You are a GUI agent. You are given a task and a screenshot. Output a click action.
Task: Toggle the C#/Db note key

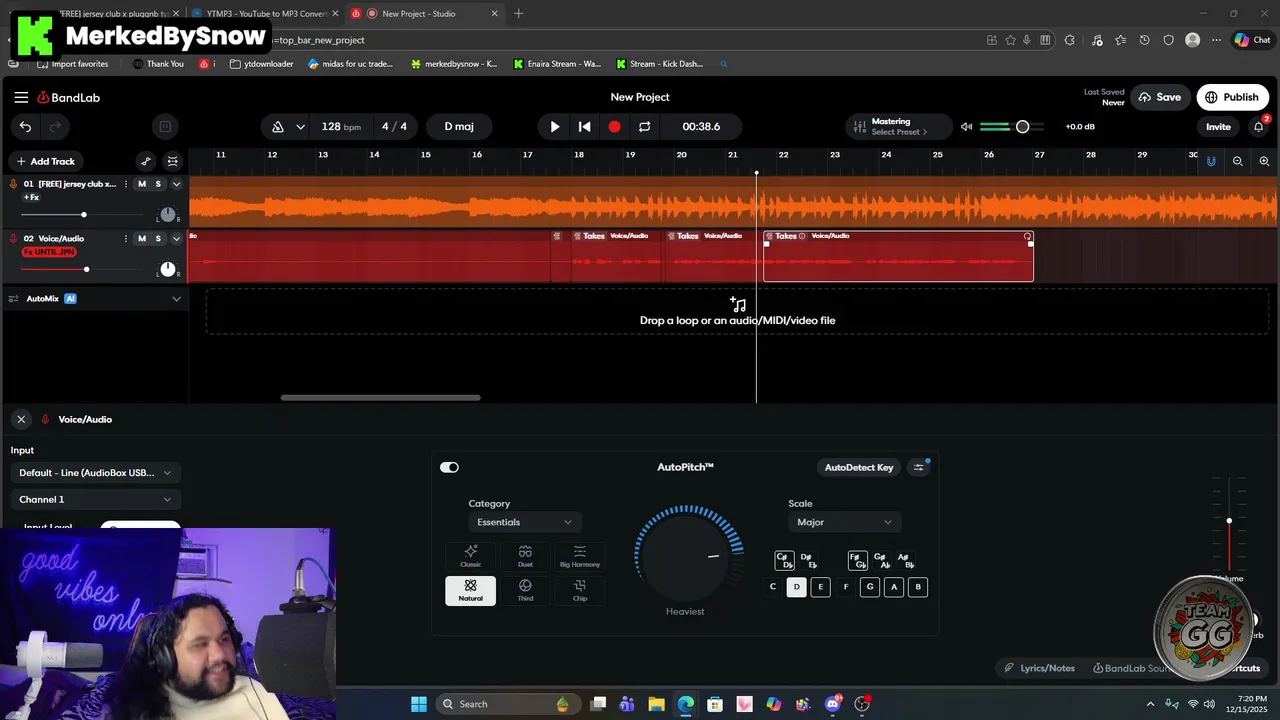pos(784,561)
